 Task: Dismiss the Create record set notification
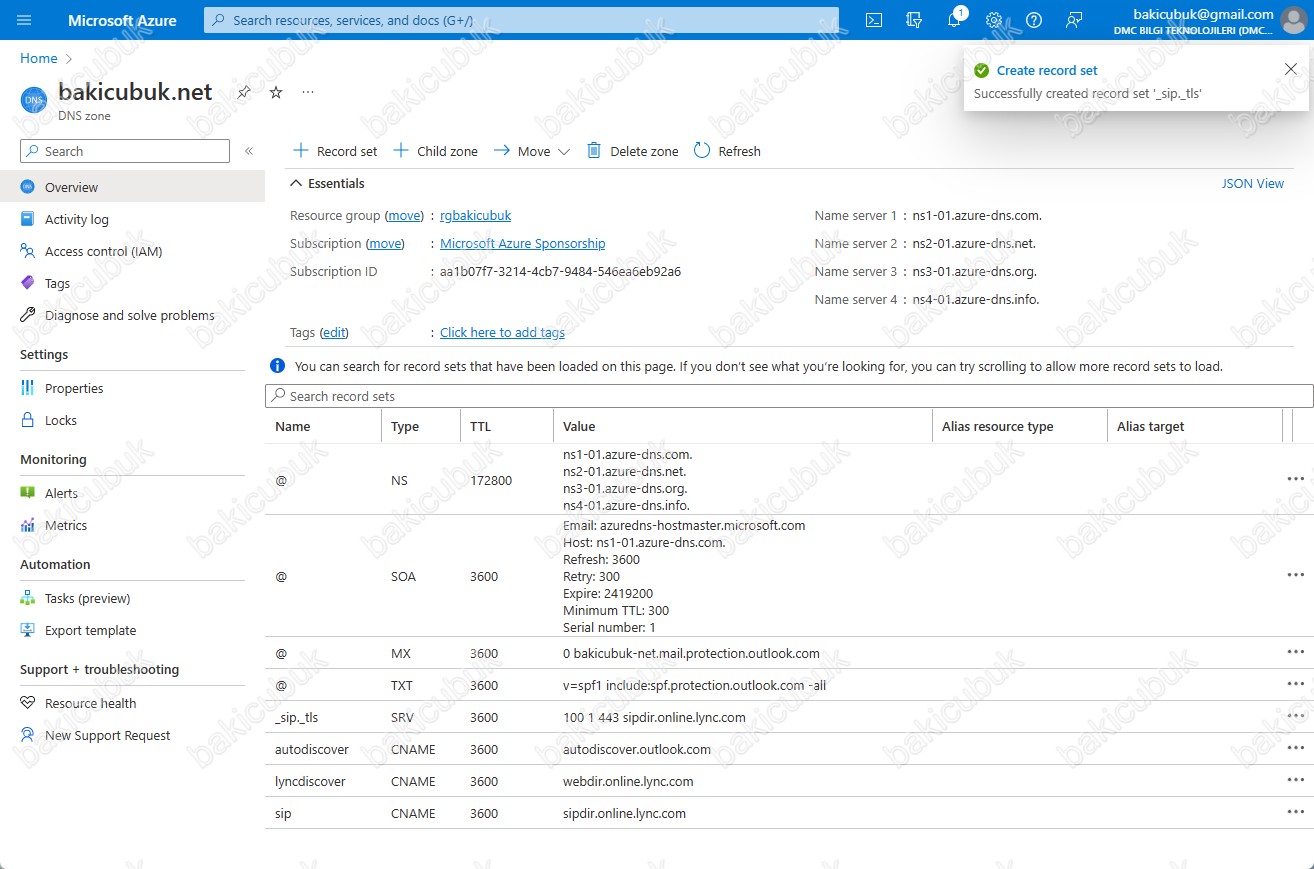tap(1290, 68)
